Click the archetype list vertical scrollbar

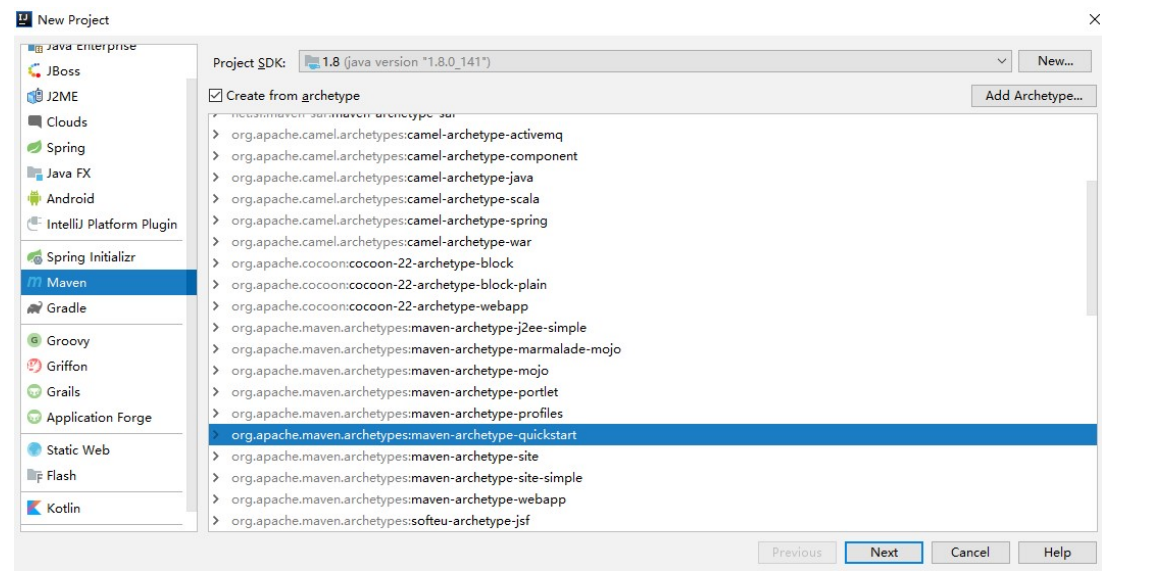(x=1091, y=247)
